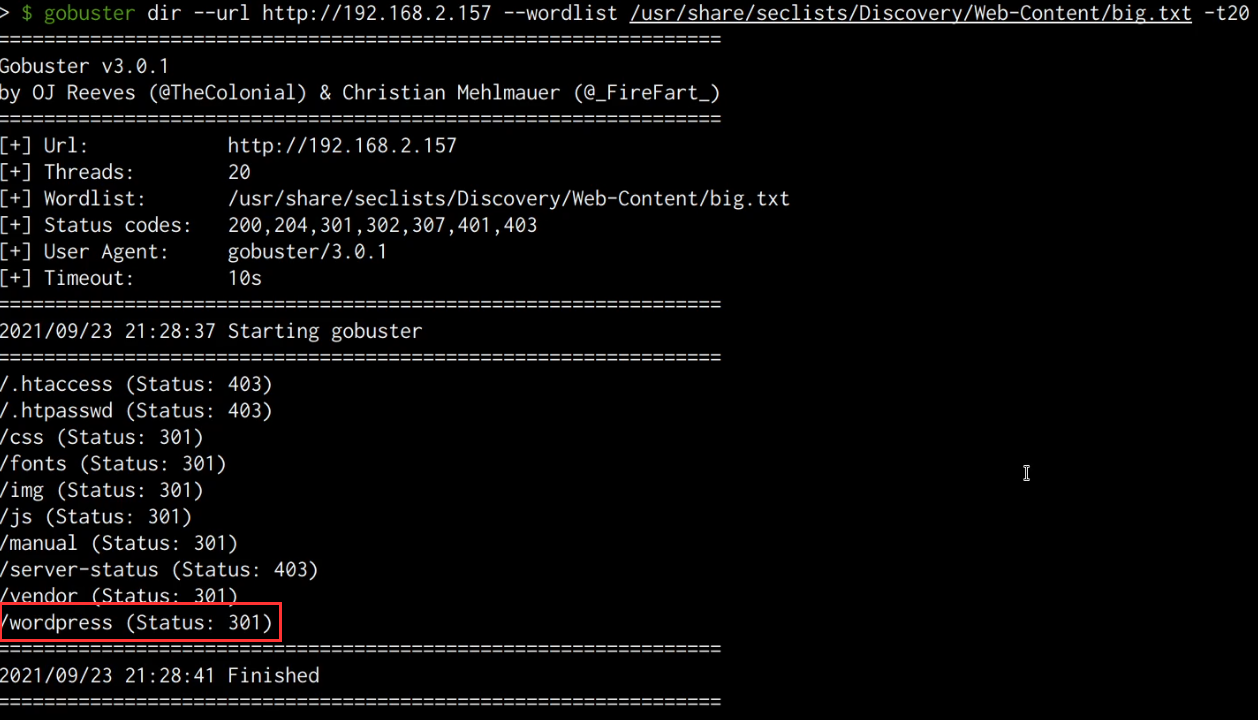This screenshot has height=720, width=1258.
Task: Click the Finished timestamp line
Action: click(160, 676)
